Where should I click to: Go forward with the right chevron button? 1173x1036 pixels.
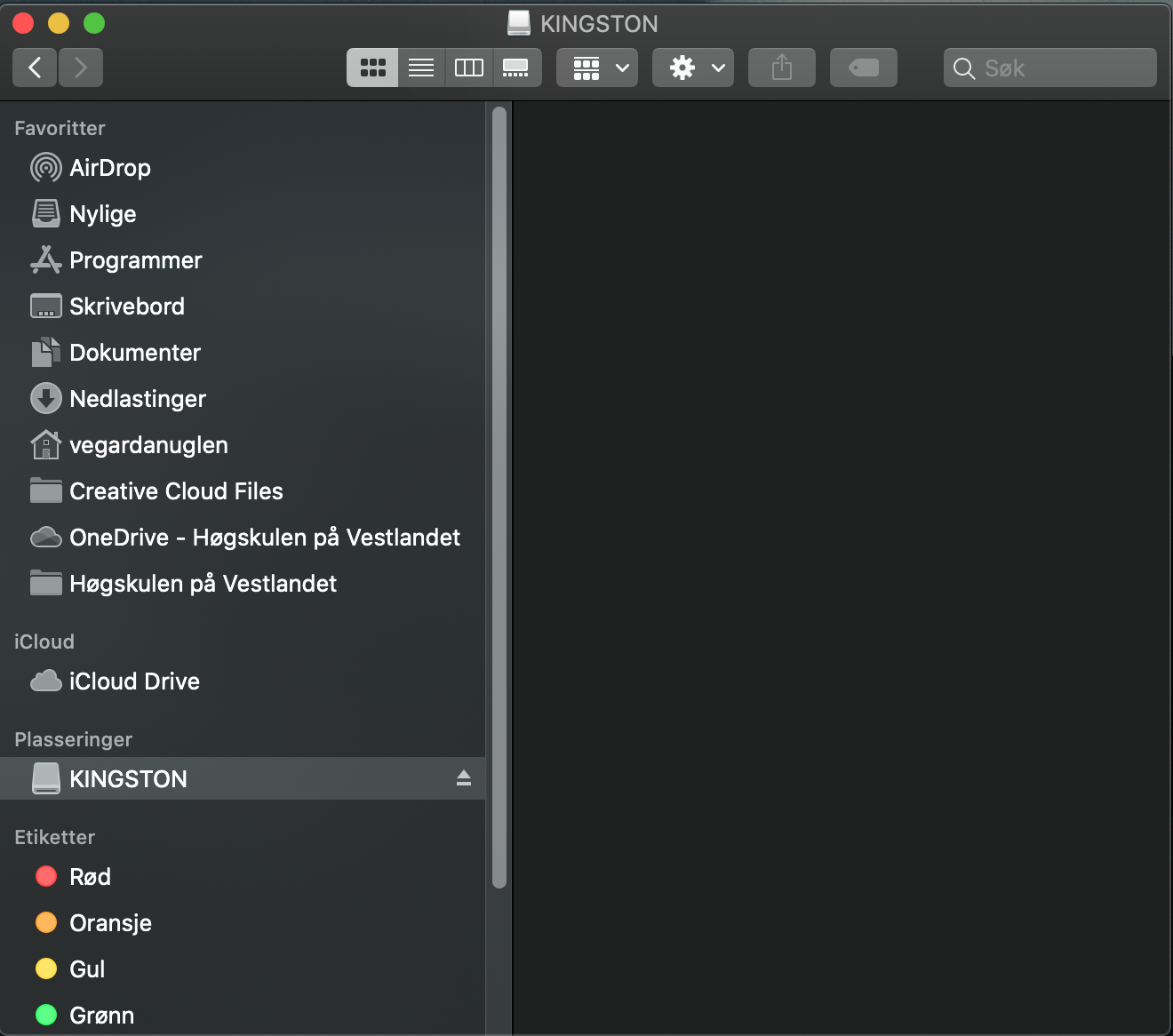pos(81,68)
